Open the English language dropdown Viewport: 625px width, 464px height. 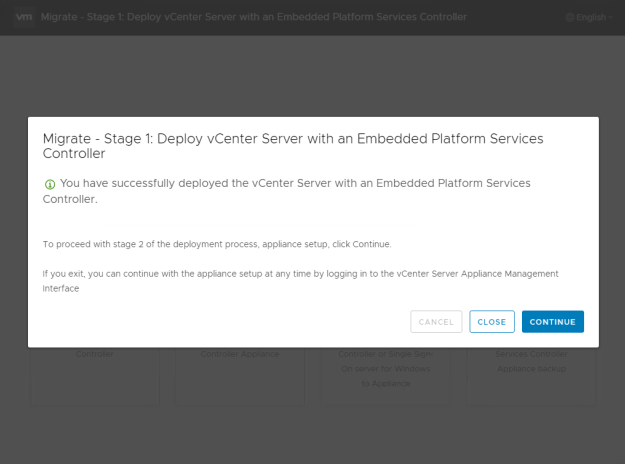tap(589, 17)
